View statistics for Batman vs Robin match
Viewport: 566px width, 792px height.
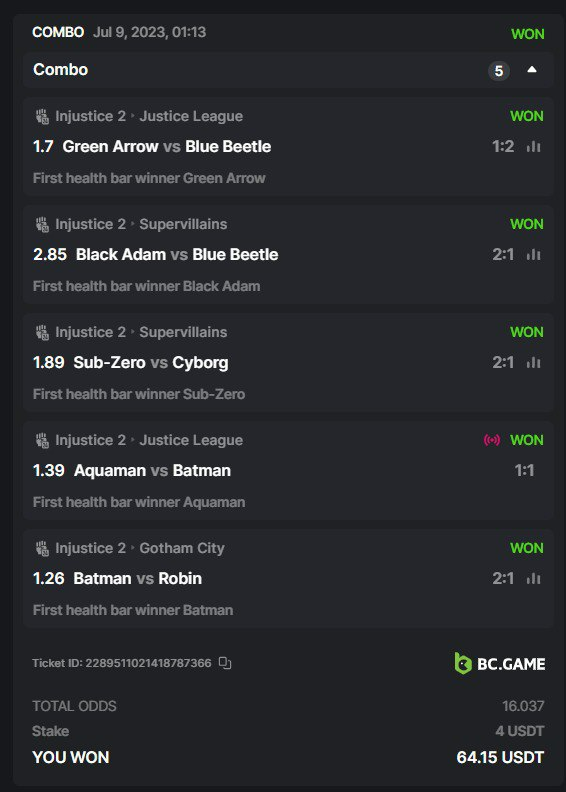[533, 578]
